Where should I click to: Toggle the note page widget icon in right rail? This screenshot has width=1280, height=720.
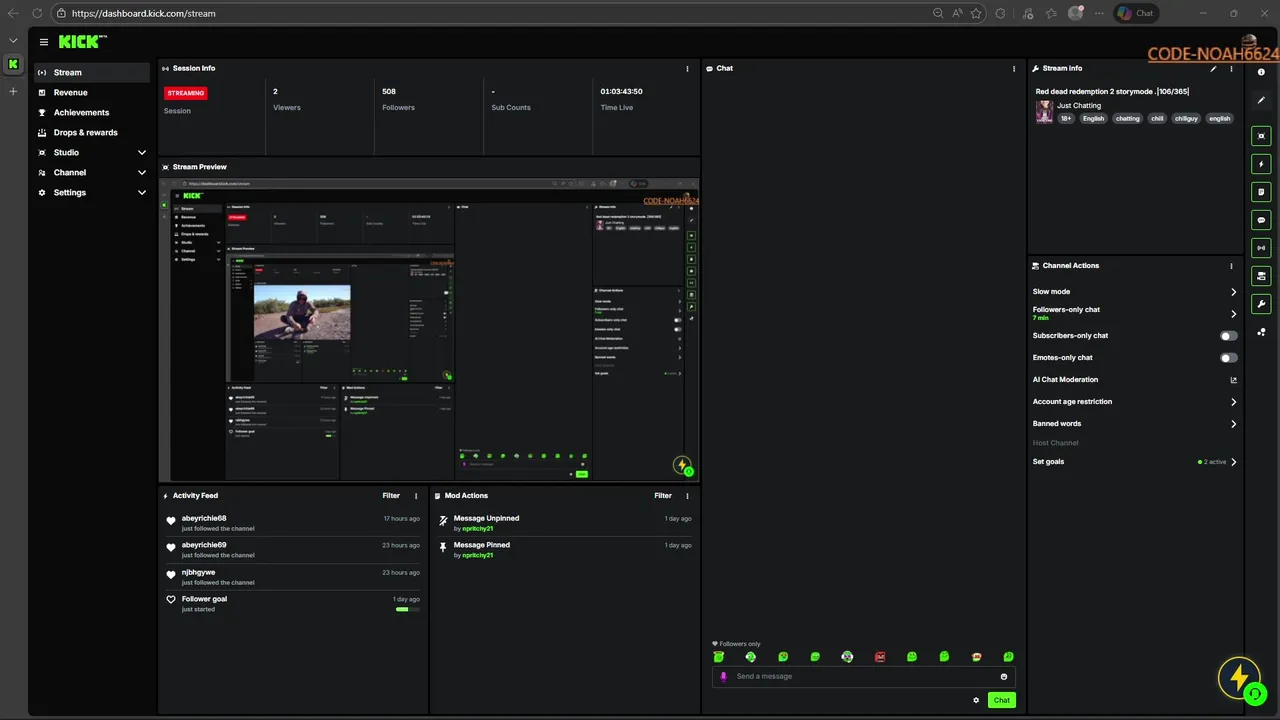pos(1261,192)
